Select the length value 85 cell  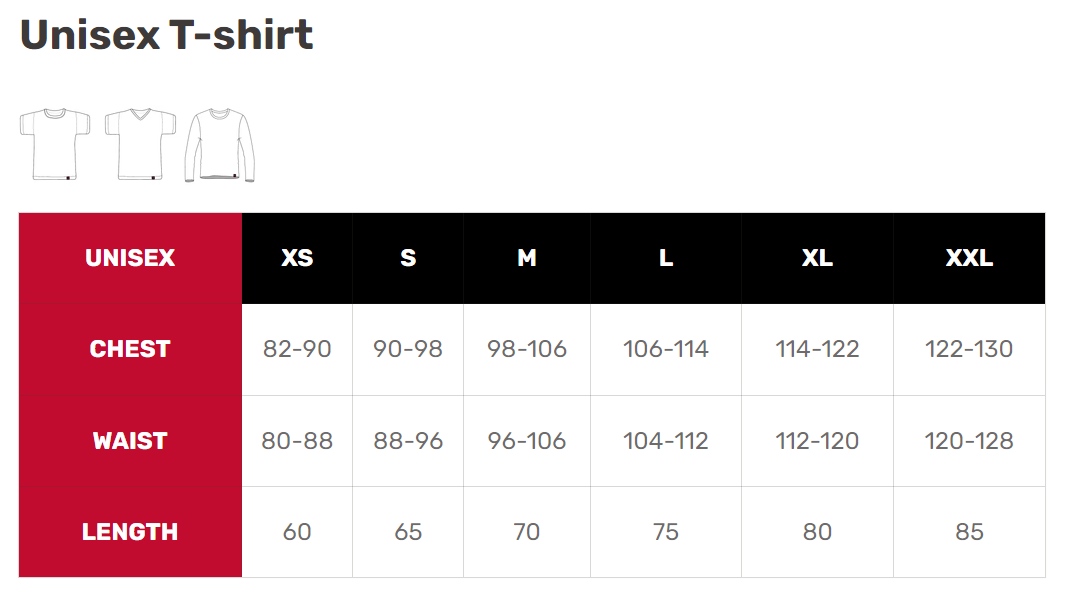coord(969,532)
